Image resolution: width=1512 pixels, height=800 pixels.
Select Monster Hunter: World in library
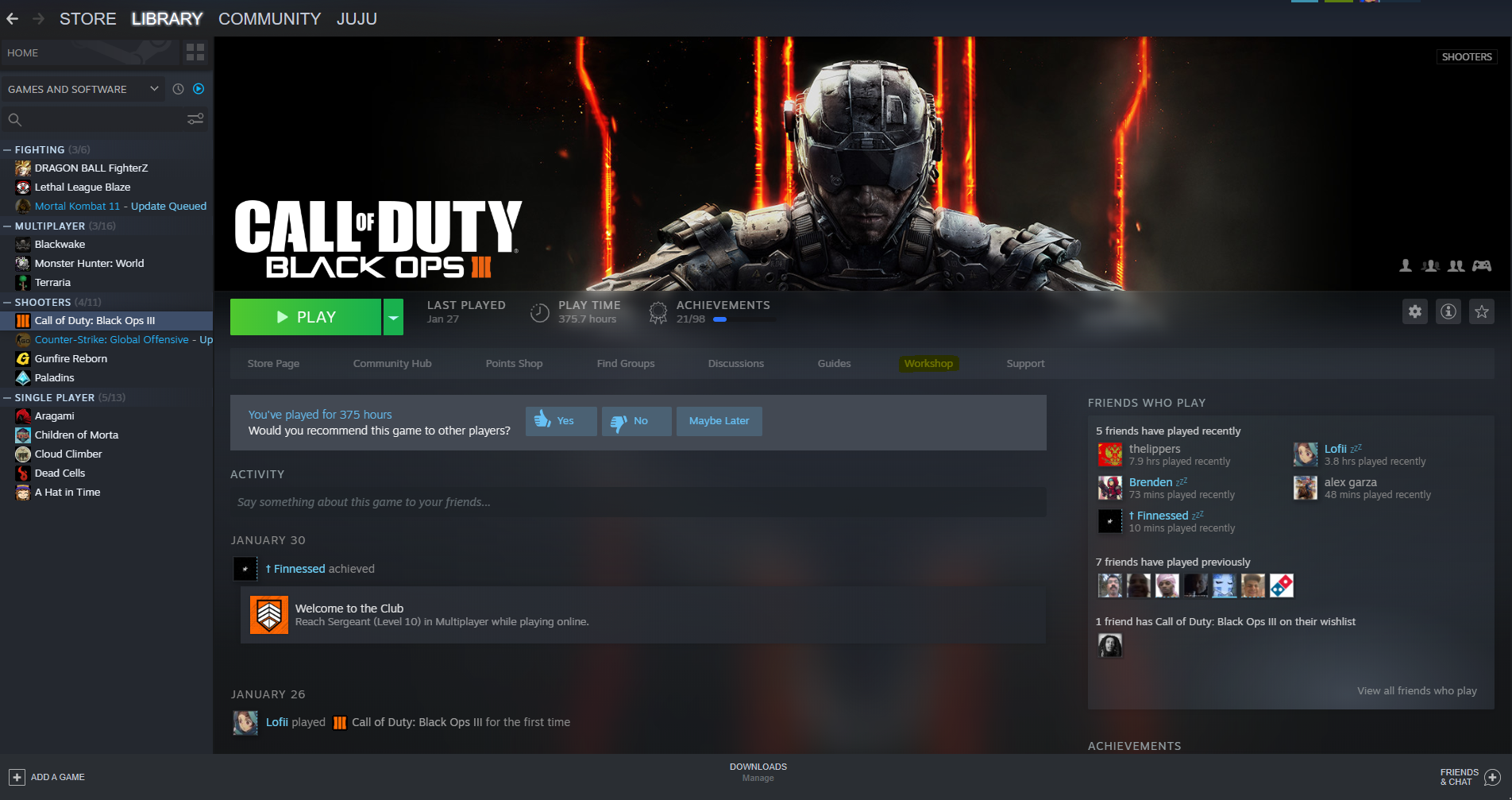[106, 263]
